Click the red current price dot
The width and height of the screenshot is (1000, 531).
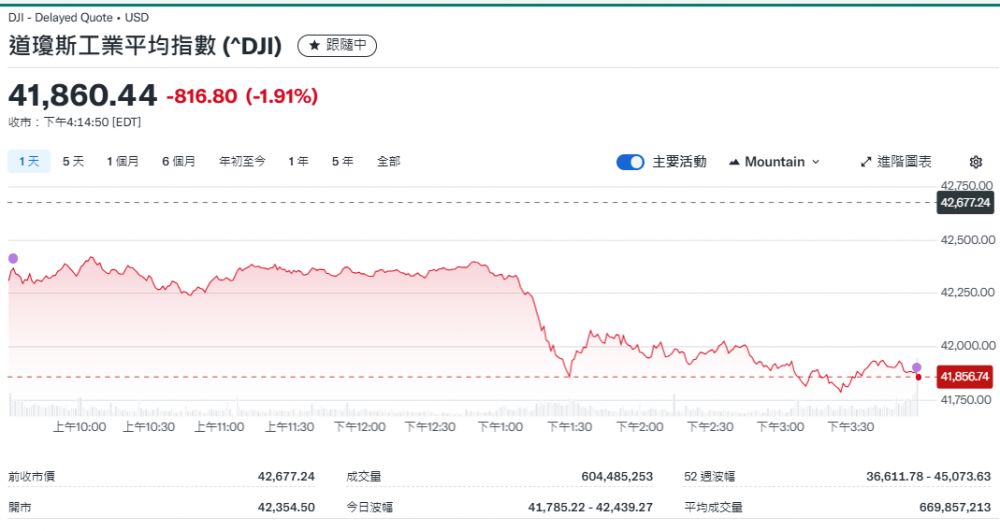(x=919, y=376)
